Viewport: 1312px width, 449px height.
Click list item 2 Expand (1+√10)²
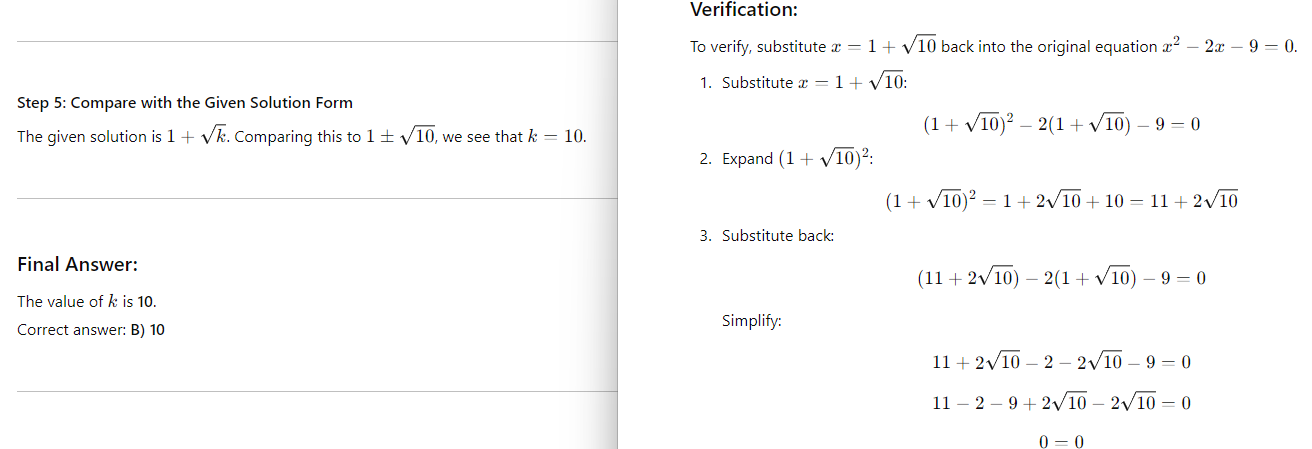[x=789, y=158]
